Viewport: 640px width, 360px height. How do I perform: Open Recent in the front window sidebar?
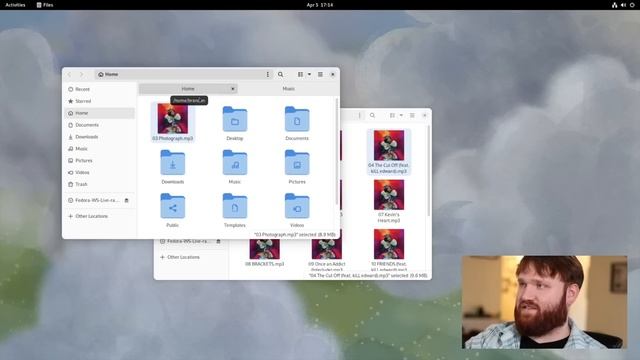[x=100, y=89]
